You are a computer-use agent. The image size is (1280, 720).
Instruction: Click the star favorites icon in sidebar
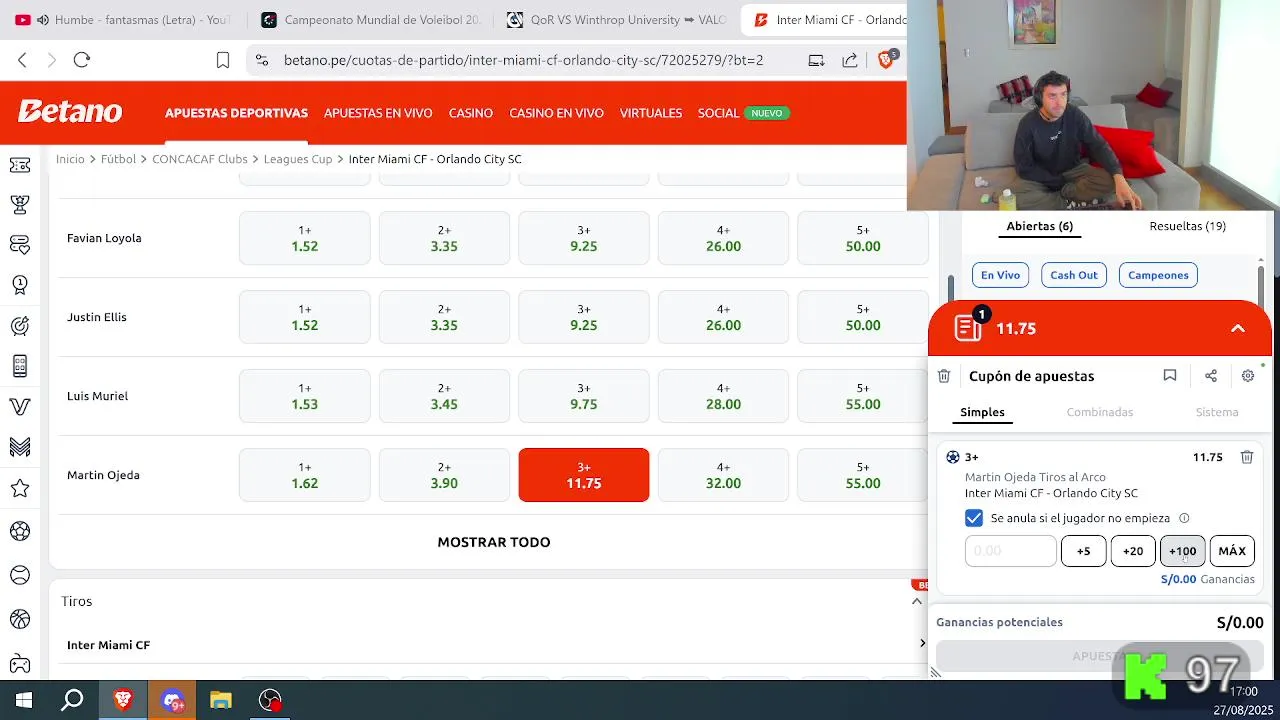19,488
